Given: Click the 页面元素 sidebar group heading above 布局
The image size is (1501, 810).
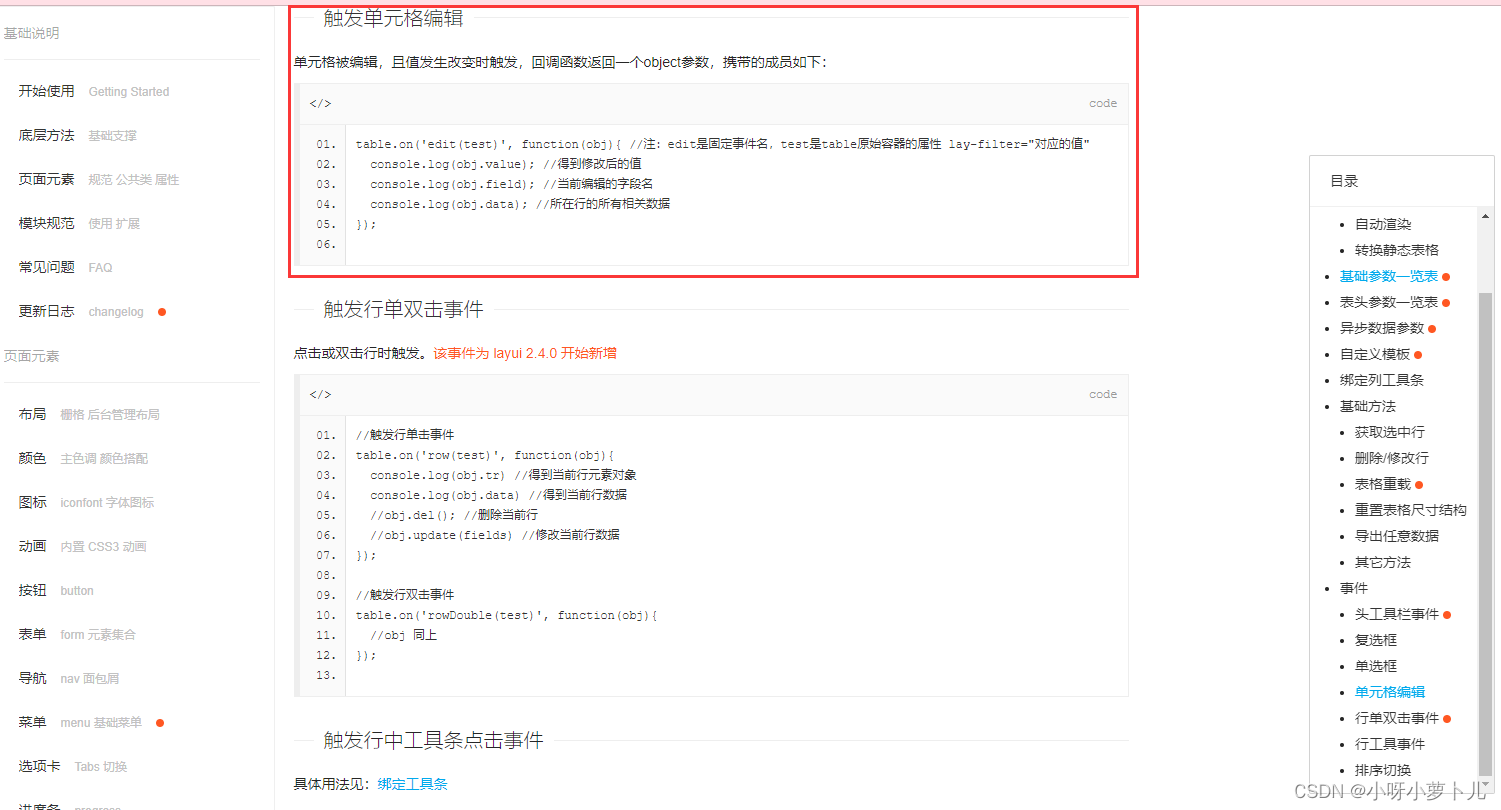Looking at the screenshot, I should 31,356.
